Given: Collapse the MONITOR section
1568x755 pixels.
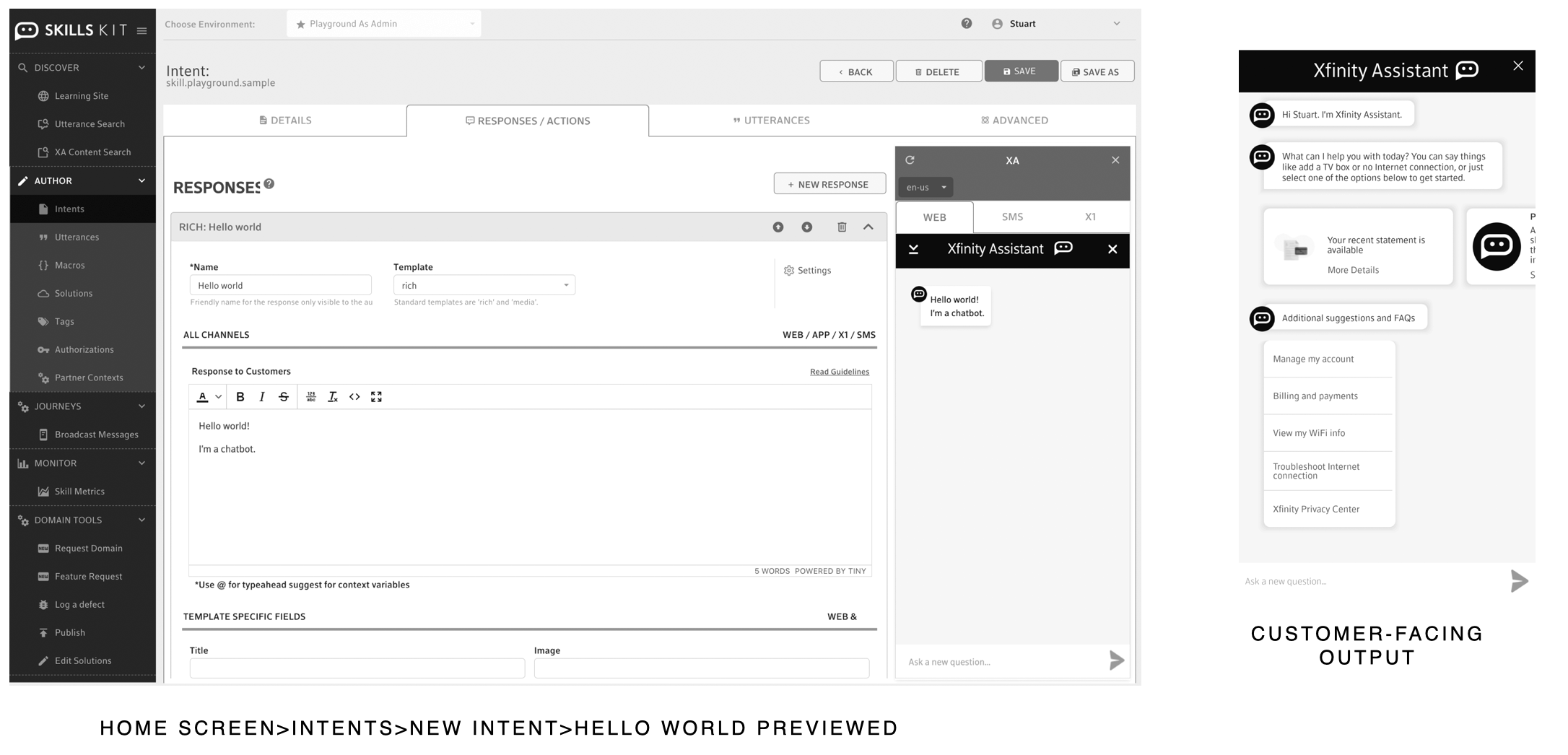Looking at the screenshot, I should click(x=141, y=463).
